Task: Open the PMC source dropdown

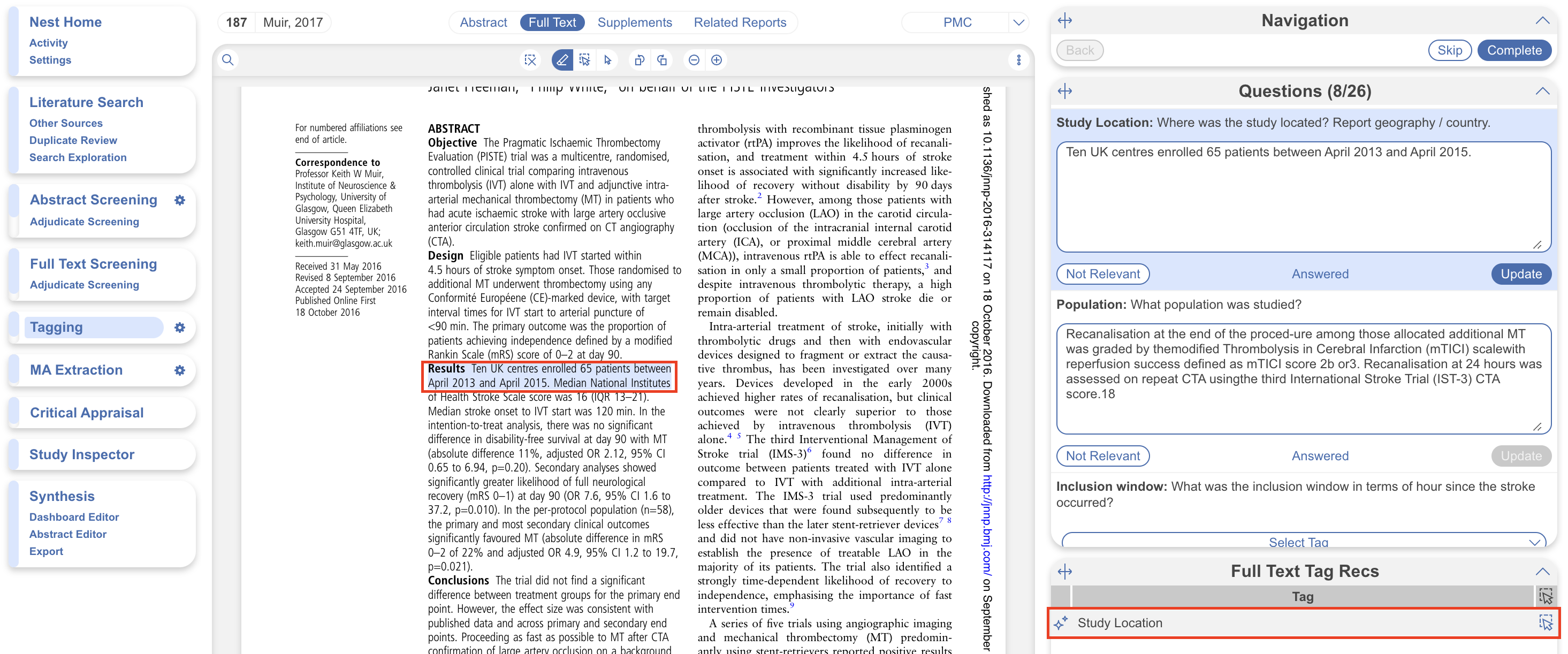Action: click(x=1018, y=22)
